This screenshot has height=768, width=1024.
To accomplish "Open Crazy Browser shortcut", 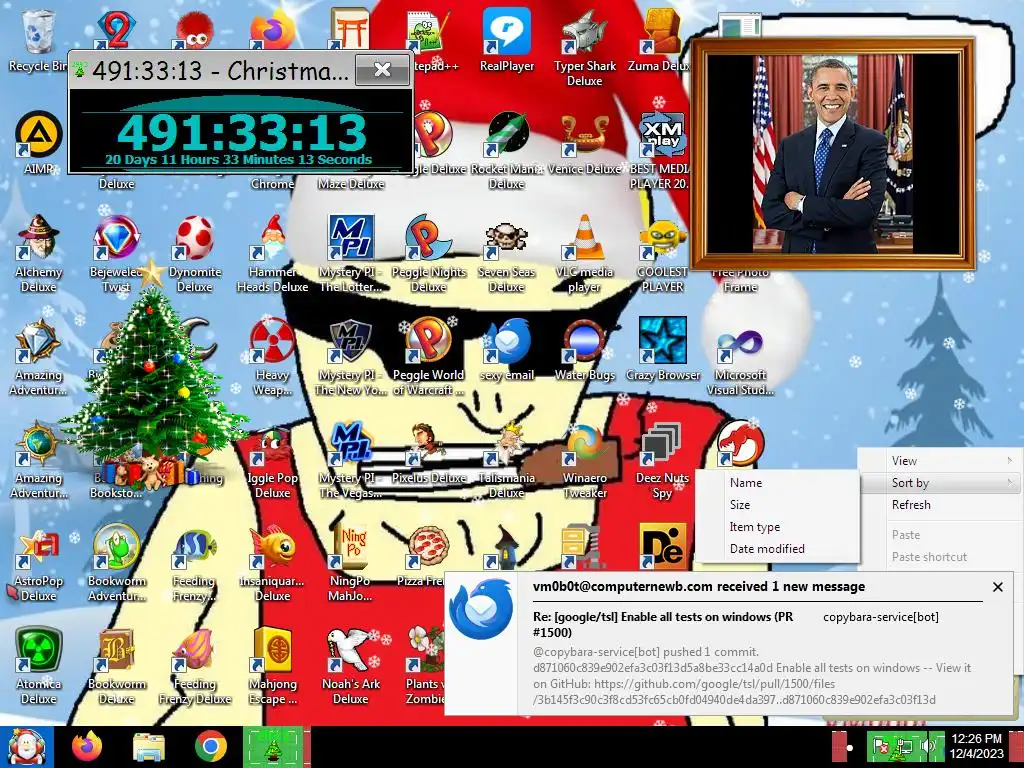I will click(x=662, y=349).
